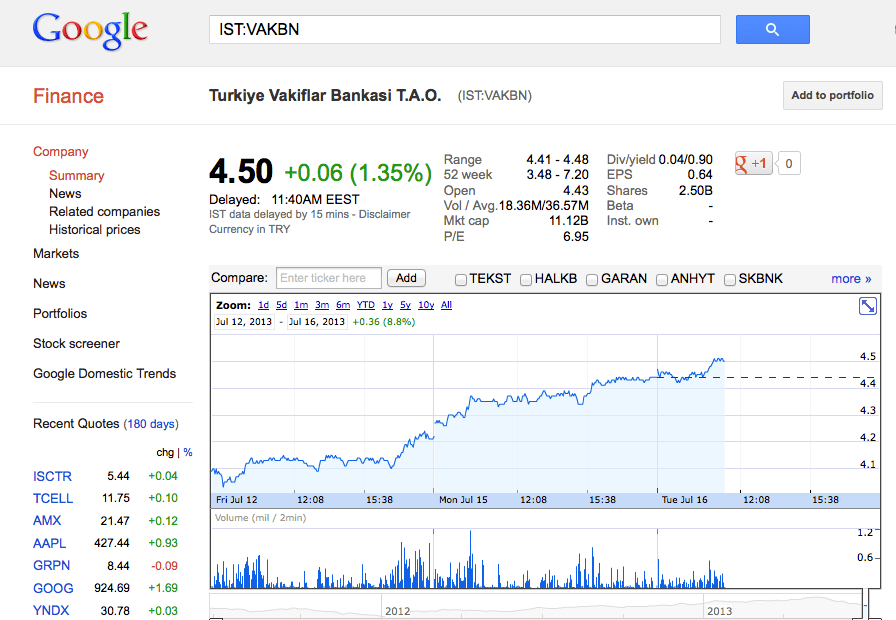Open Portfolios page
Viewport: 896px width, 620px height.
coord(60,314)
